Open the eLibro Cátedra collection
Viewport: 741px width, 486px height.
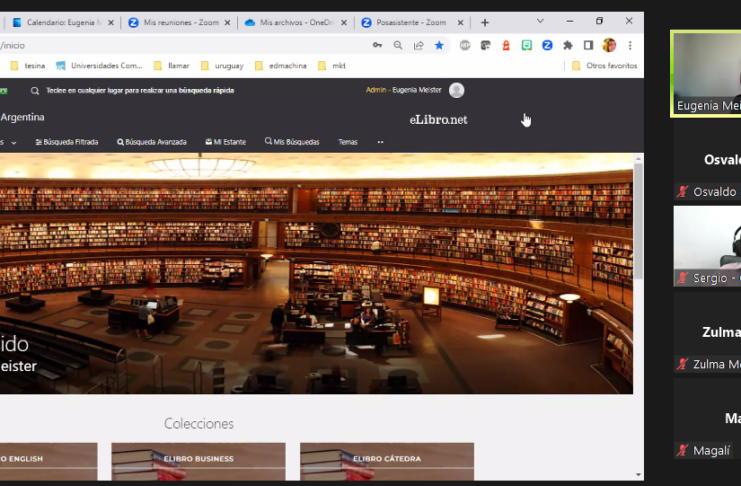(387, 461)
